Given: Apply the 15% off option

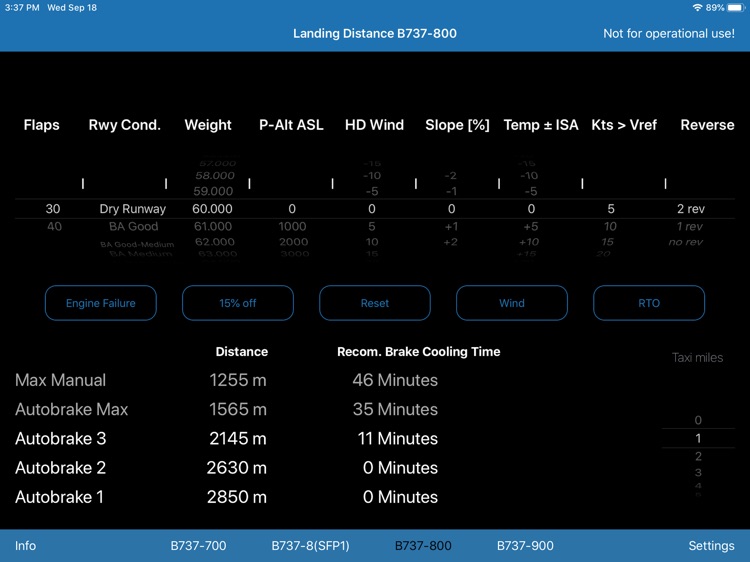Looking at the screenshot, I should (238, 303).
